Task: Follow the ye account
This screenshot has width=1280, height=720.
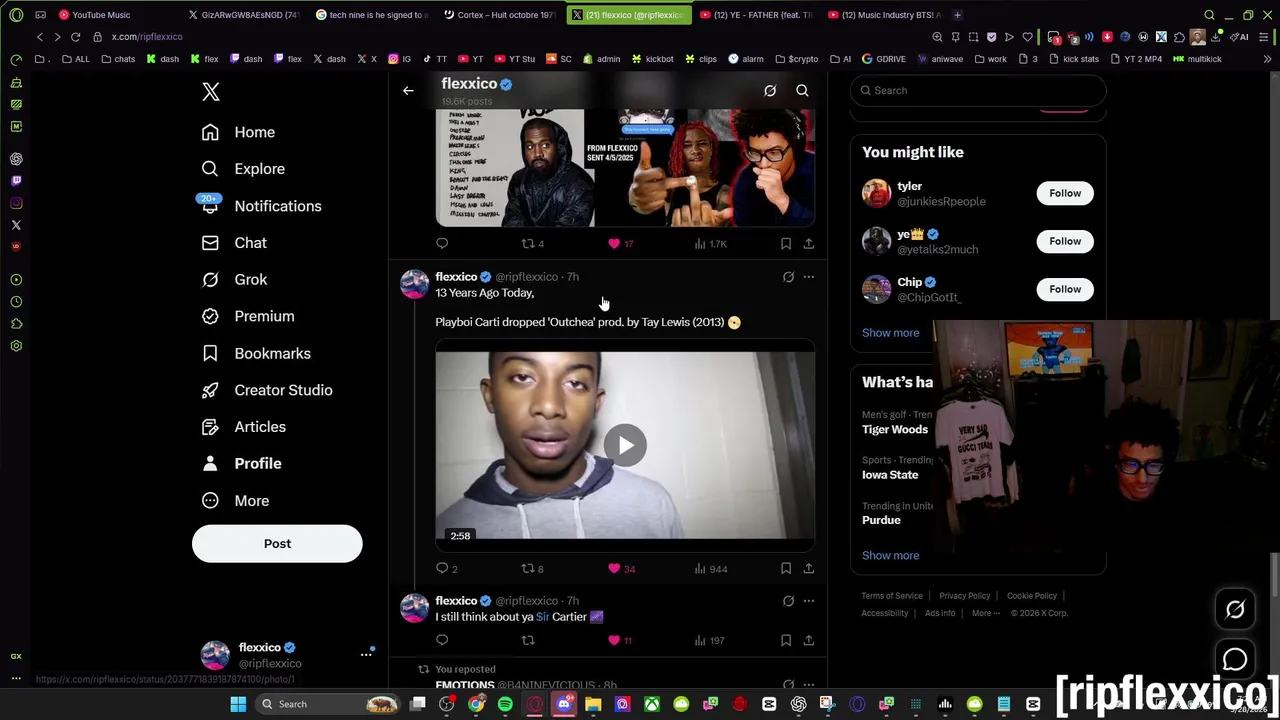Action: [x=1065, y=241]
